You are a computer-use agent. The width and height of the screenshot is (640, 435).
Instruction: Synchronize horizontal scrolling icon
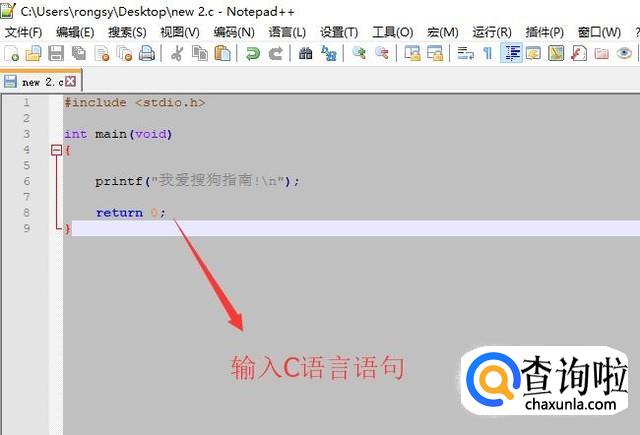click(x=435, y=53)
